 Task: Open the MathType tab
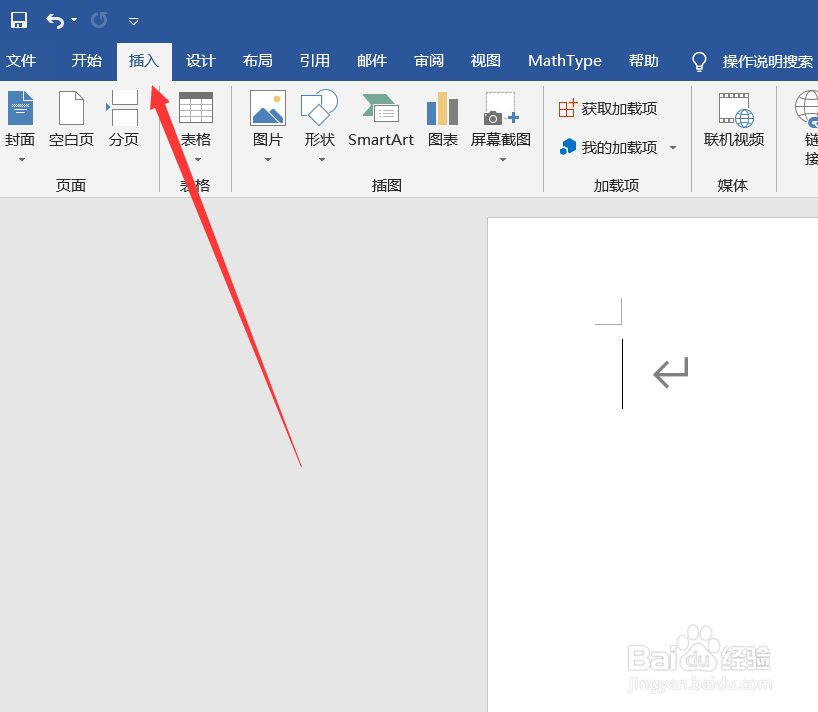[x=565, y=61]
